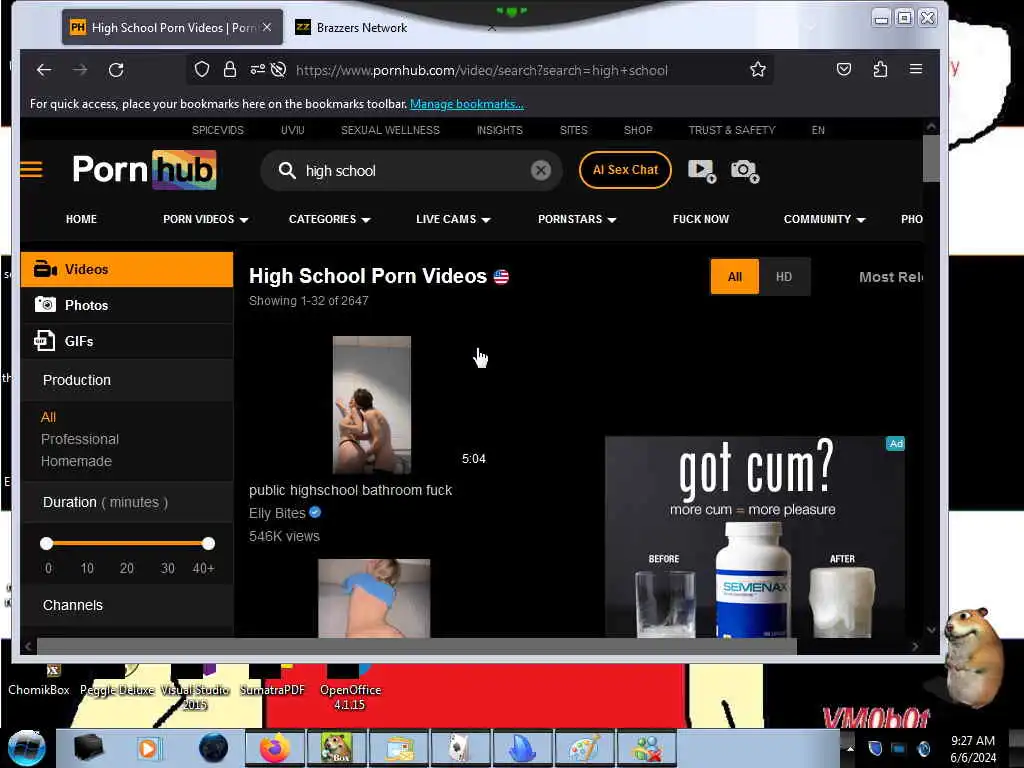The image size is (1024, 768).
Task: Click the minimum duration slider handle
Action: (x=46, y=543)
